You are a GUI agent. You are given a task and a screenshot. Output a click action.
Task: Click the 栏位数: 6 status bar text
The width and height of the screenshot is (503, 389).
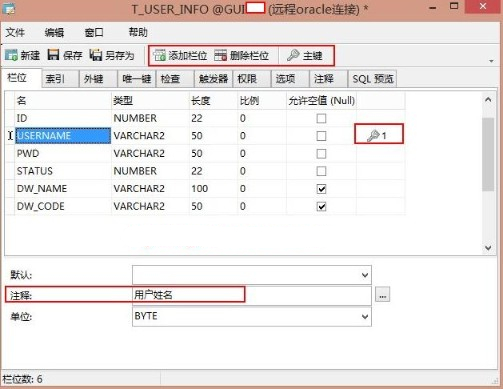click(23, 379)
